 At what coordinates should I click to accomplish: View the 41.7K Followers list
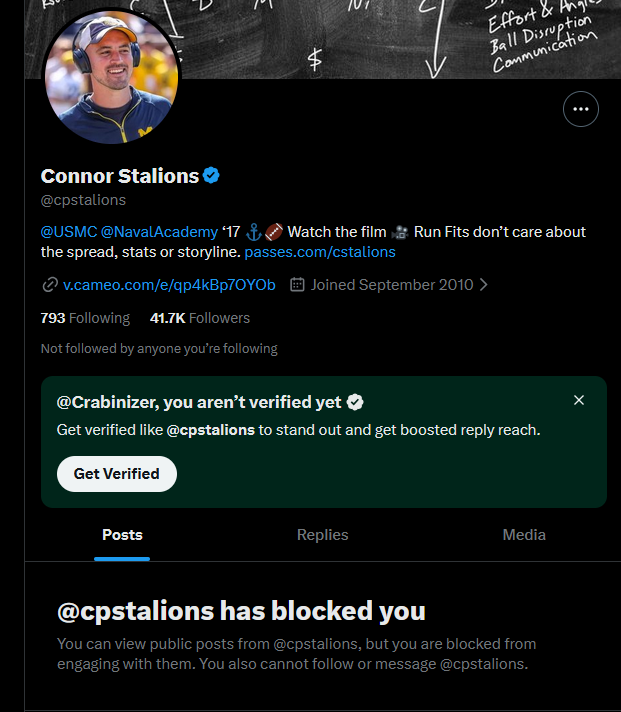200,318
